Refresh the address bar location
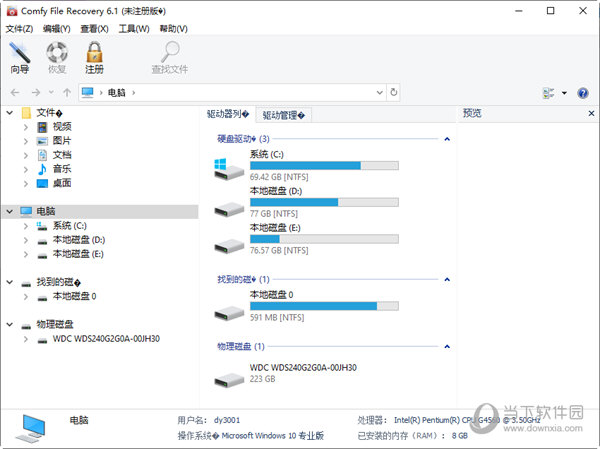Viewport: 600px width, 449px height. (394, 92)
